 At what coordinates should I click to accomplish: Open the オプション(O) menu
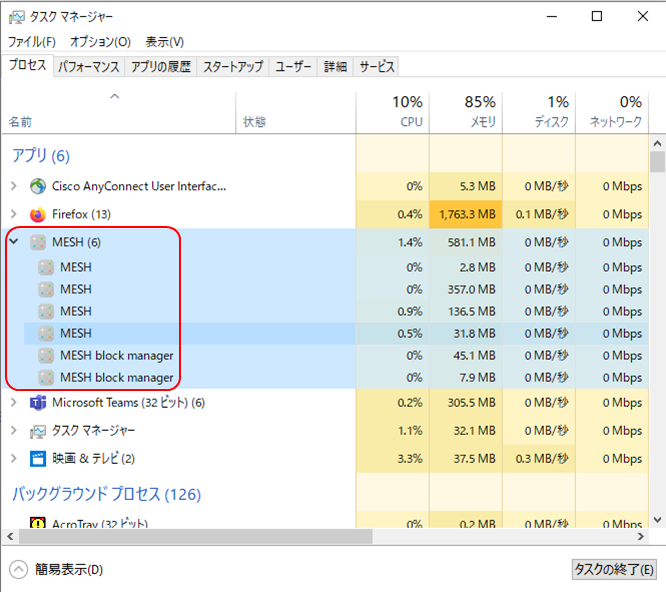[100, 42]
